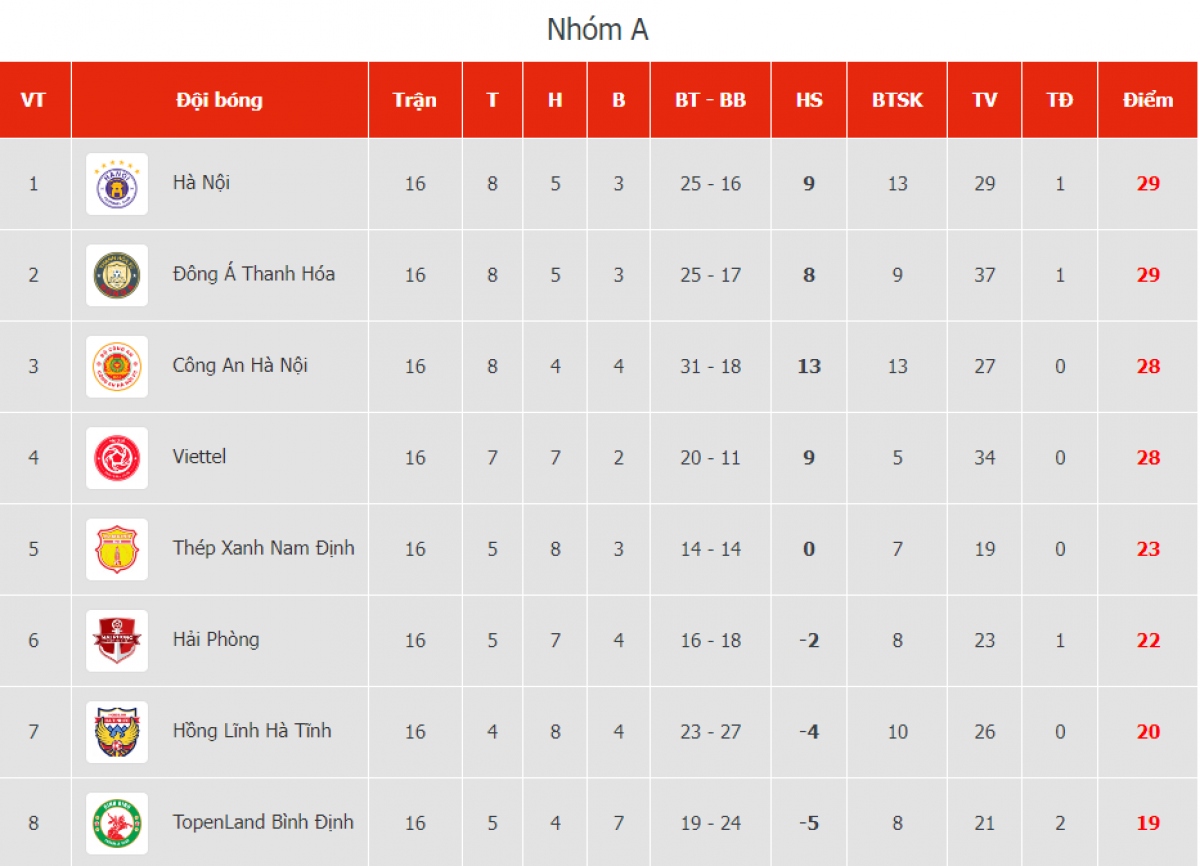1200x866 pixels.
Task: Click the BT - BB column header
Action: [711, 100]
